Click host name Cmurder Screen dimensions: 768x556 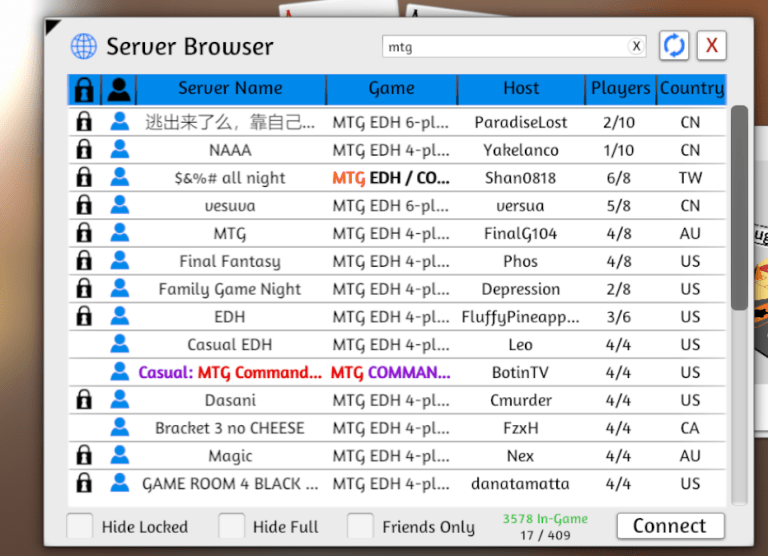tap(521, 401)
